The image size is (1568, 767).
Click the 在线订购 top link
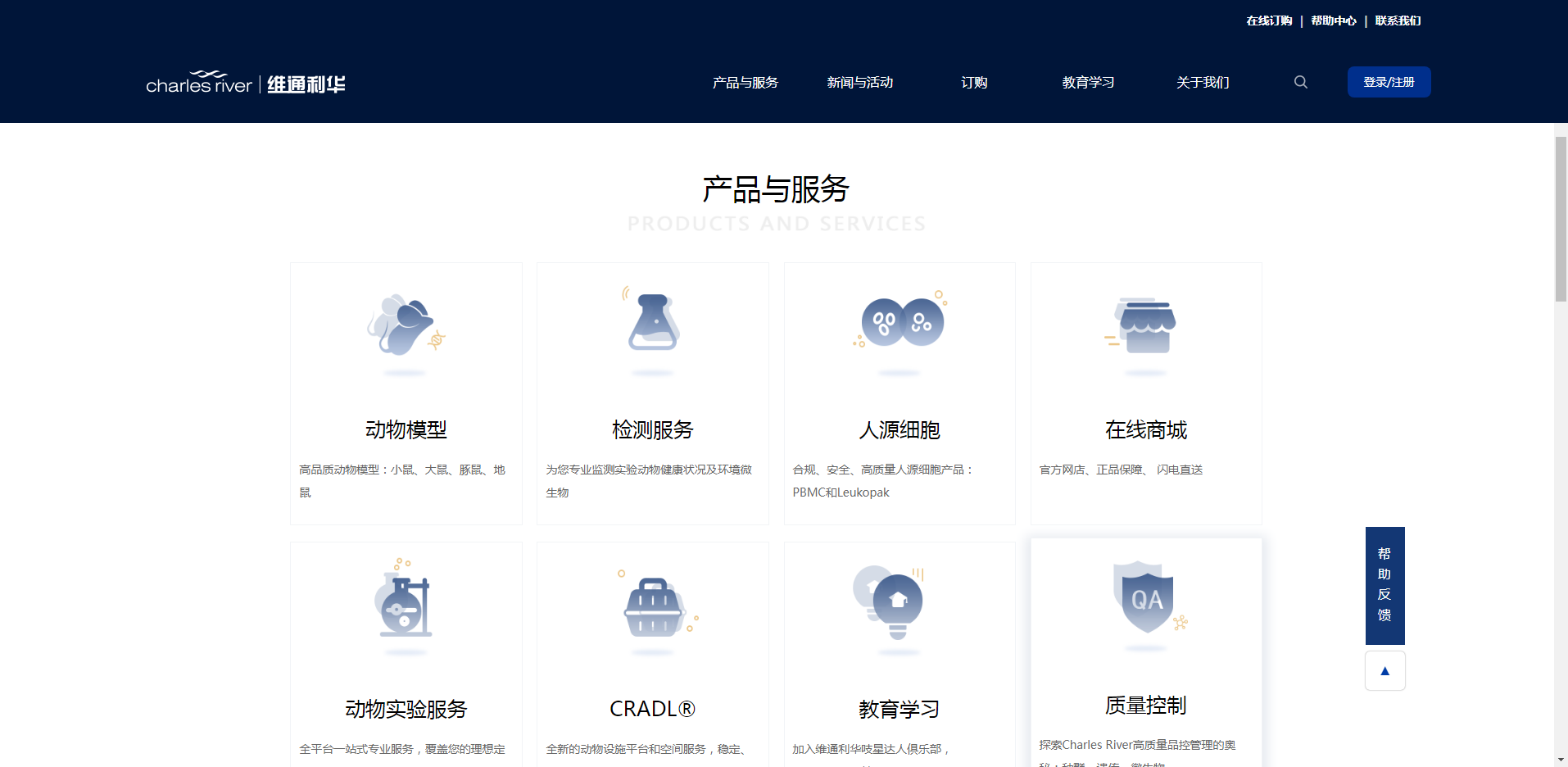(1269, 21)
